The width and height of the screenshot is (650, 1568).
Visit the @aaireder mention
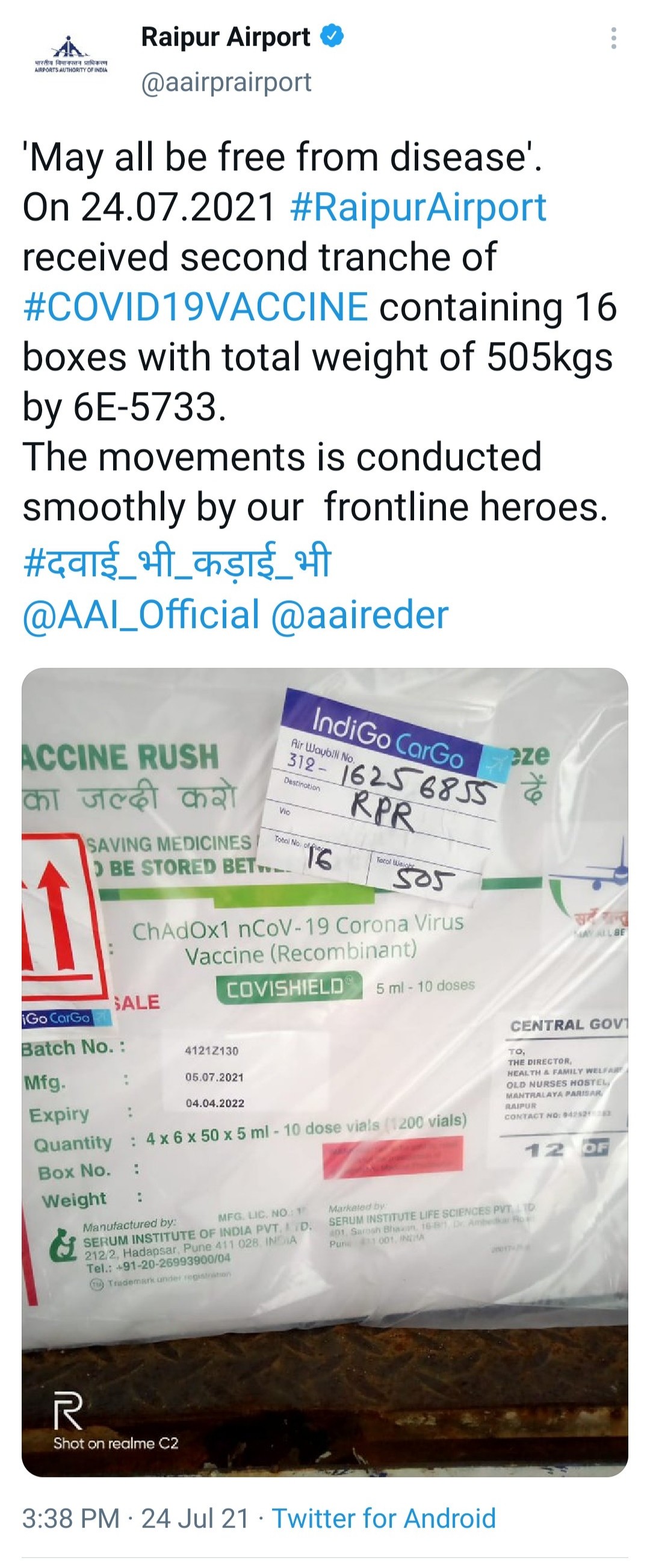[x=359, y=614]
